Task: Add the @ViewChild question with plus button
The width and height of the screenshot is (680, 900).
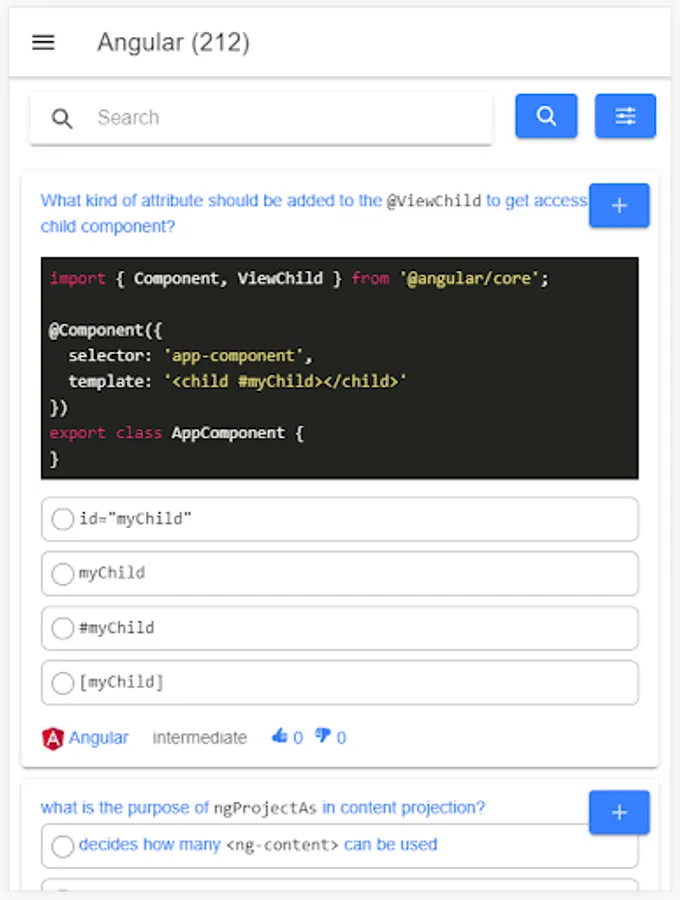Action: point(619,205)
